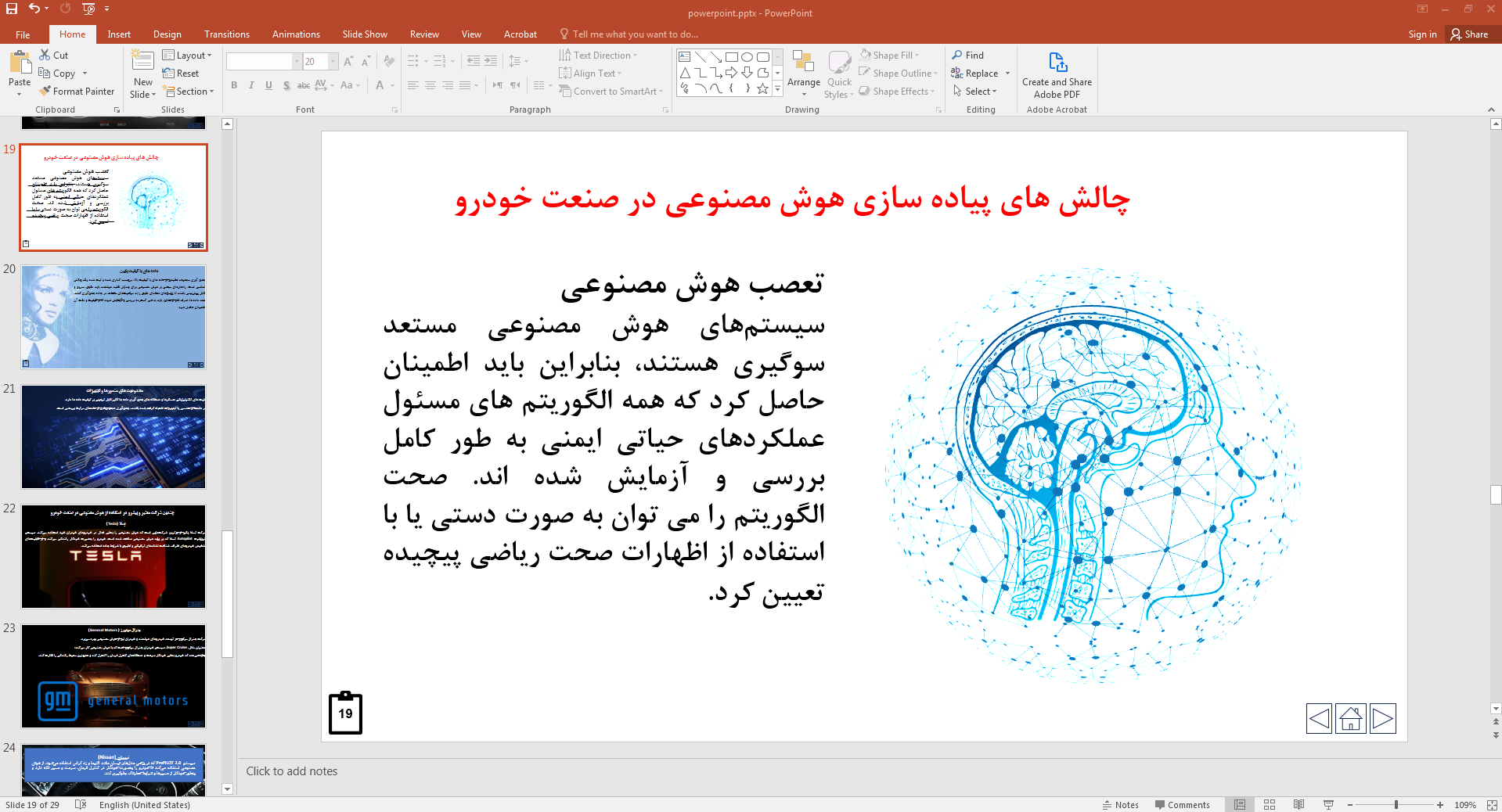Image resolution: width=1502 pixels, height=812 pixels.
Task: Open the Animations tab
Action: coord(296,34)
